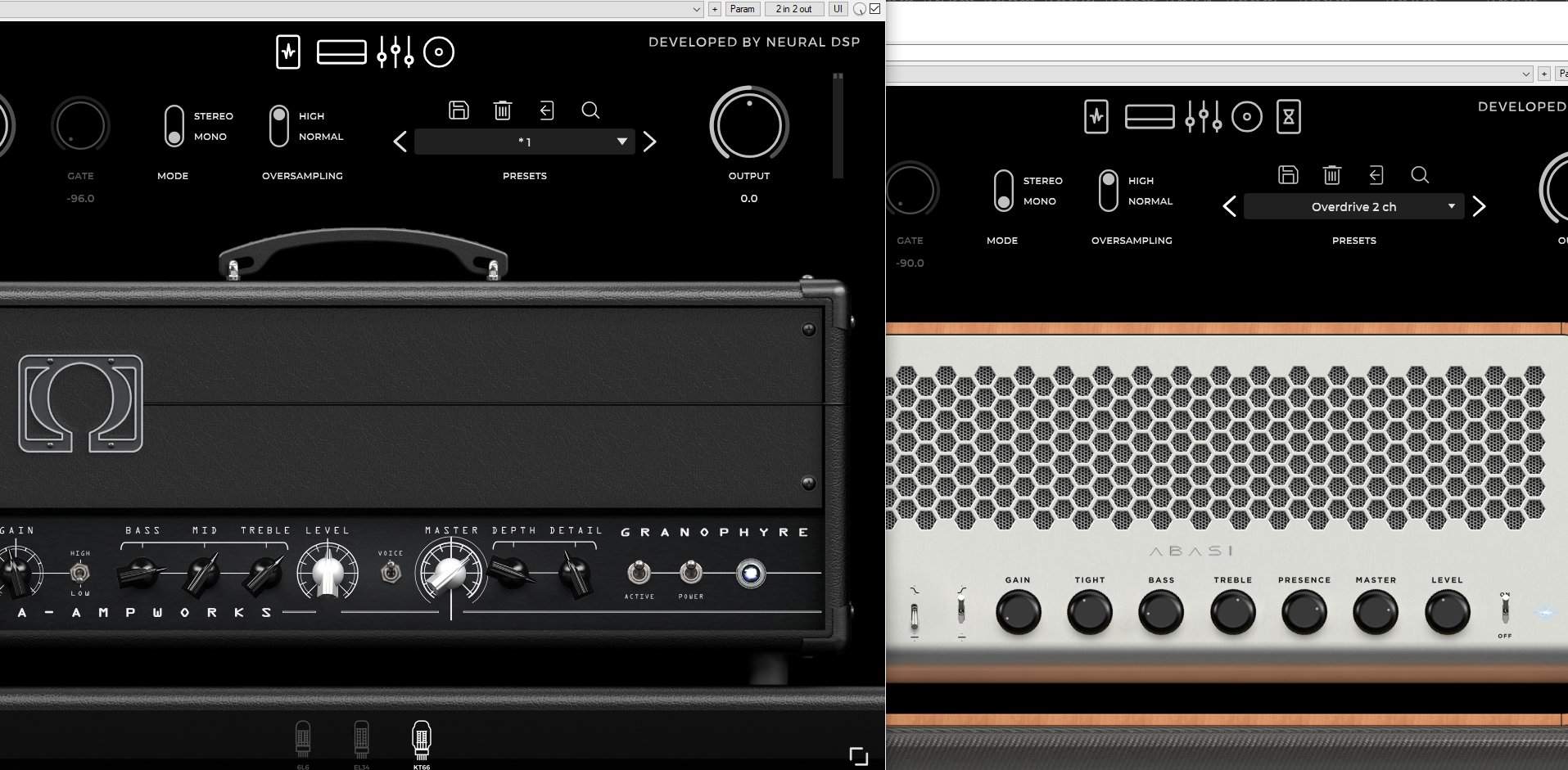Image resolution: width=1568 pixels, height=770 pixels.
Task: Save the preset in Granophyre window
Action: click(x=459, y=110)
